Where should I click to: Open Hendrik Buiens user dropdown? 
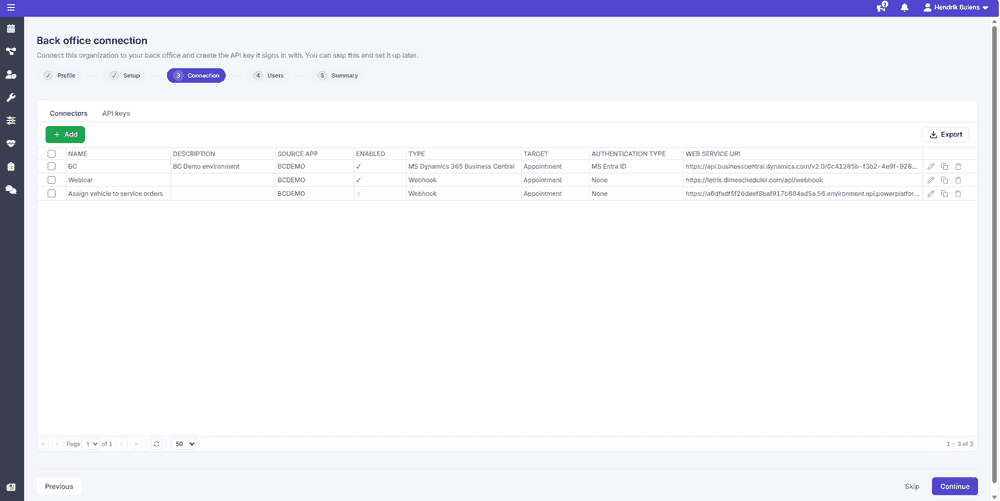[x=955, y=8]
